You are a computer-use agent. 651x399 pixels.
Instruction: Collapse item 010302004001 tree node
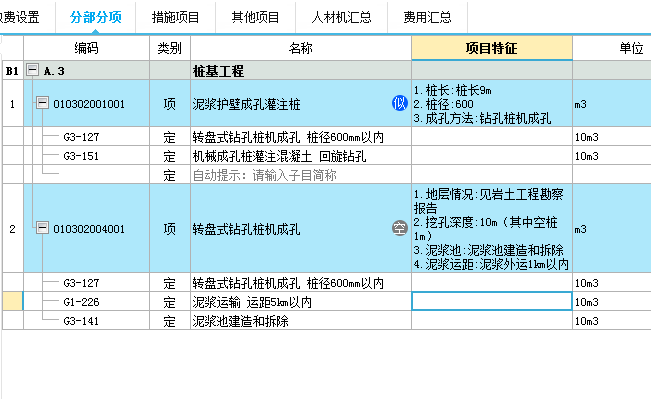click(x=42, y=228)
